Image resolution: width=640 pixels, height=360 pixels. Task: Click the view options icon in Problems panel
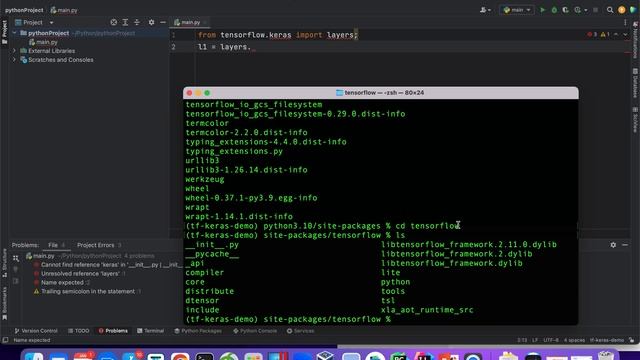tap(16, 258)
